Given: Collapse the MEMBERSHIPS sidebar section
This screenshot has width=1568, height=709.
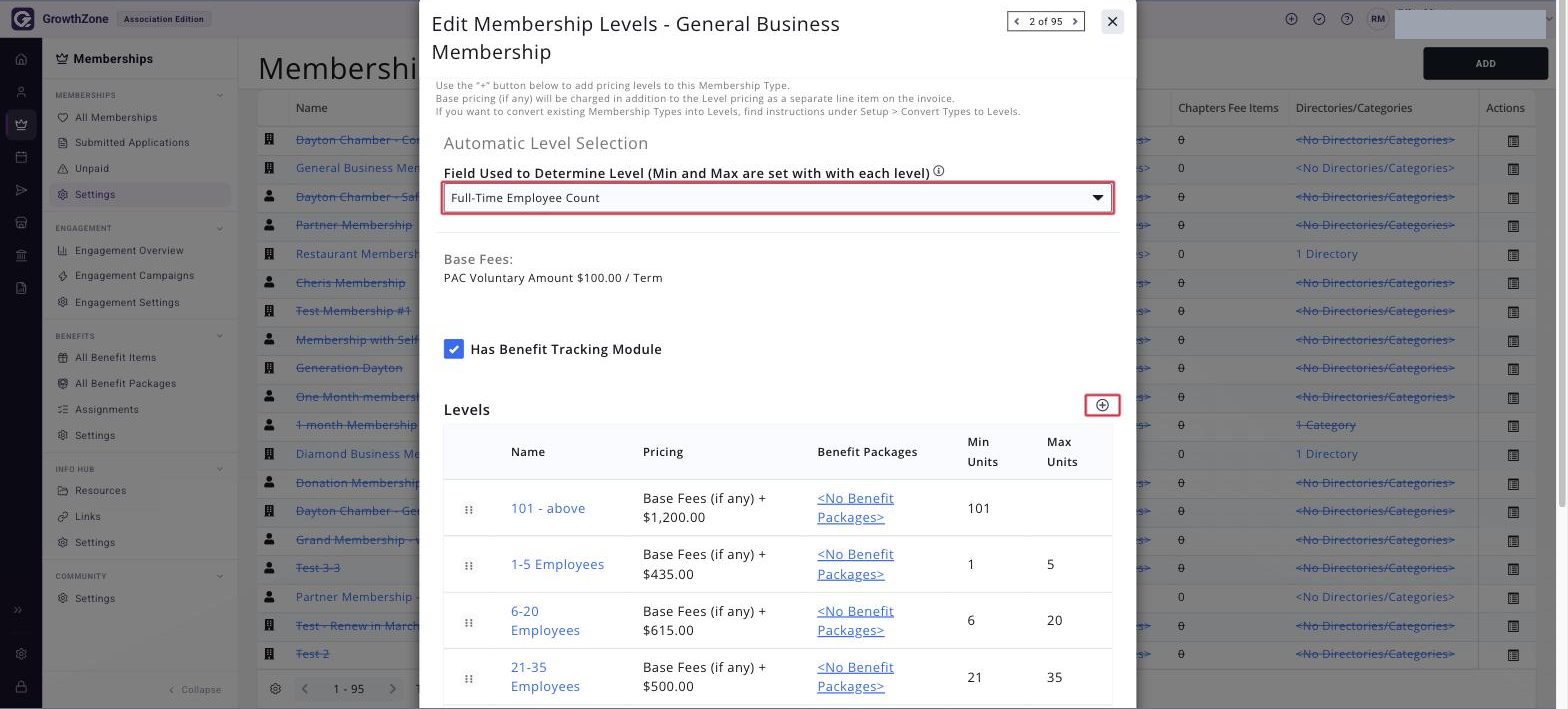Looking at the screenshot, I should click(x=220, y=95).
